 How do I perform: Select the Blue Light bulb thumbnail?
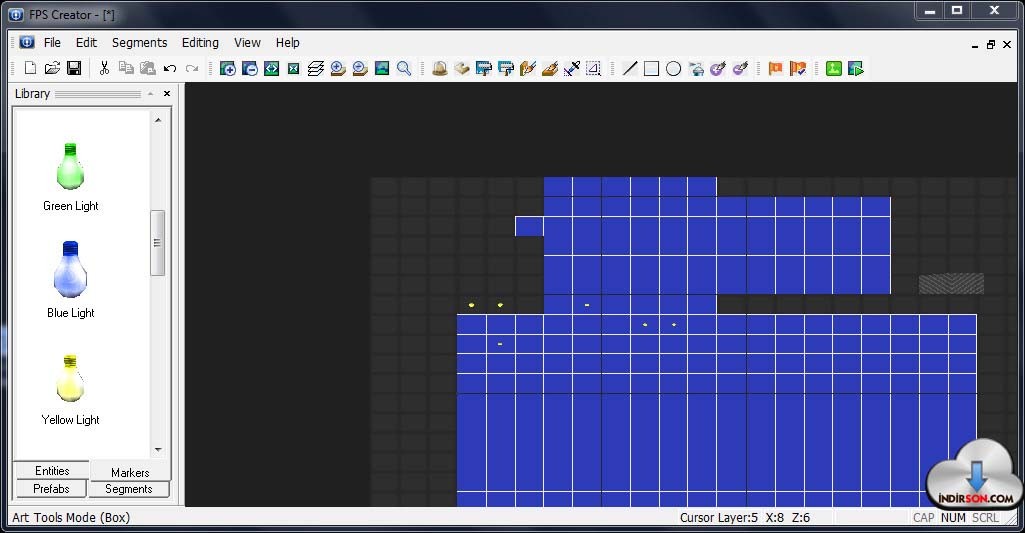pyautogui.click(x=70, y=269)
